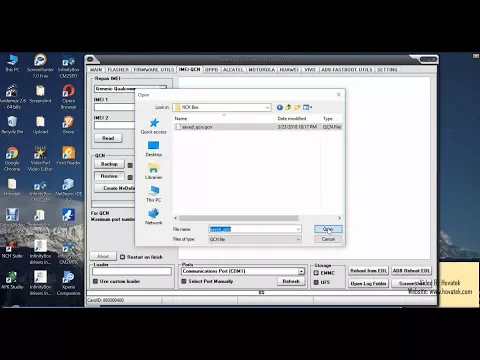Toggle checkbox beside Restore button
Image resolution: width=480 pixels, height=360 pixels.
point(130,177)
